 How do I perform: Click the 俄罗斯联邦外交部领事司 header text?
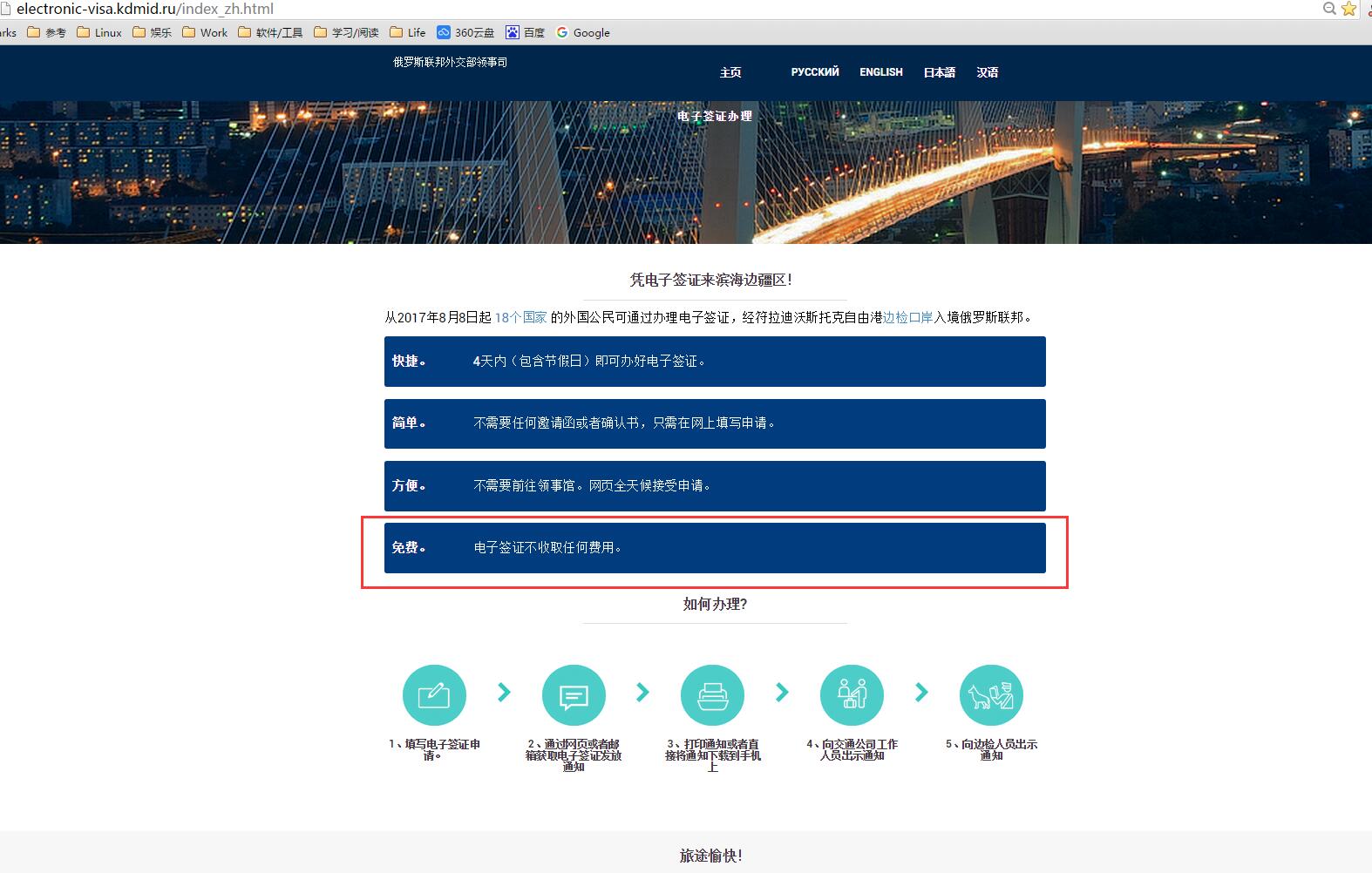[451, 62]
